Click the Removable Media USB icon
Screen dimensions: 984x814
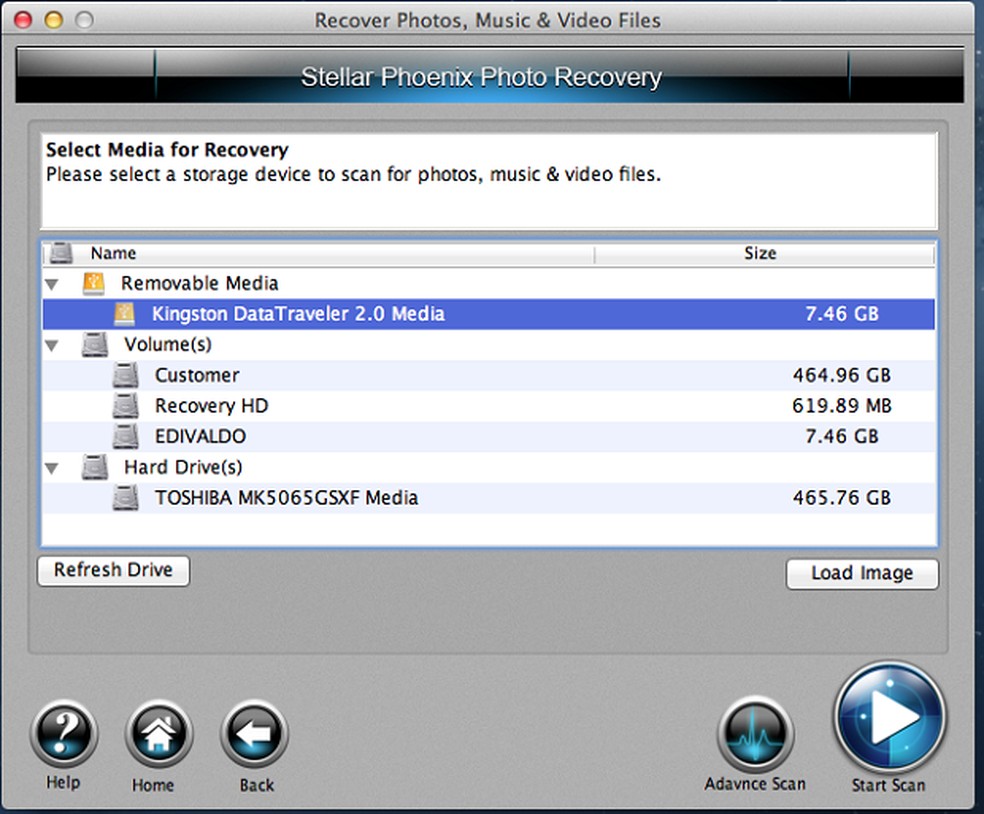(x=94, y=284)
